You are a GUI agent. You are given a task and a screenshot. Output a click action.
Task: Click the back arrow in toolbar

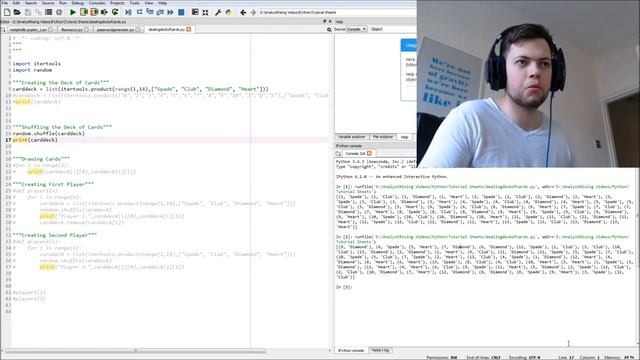tap(243, 12)
